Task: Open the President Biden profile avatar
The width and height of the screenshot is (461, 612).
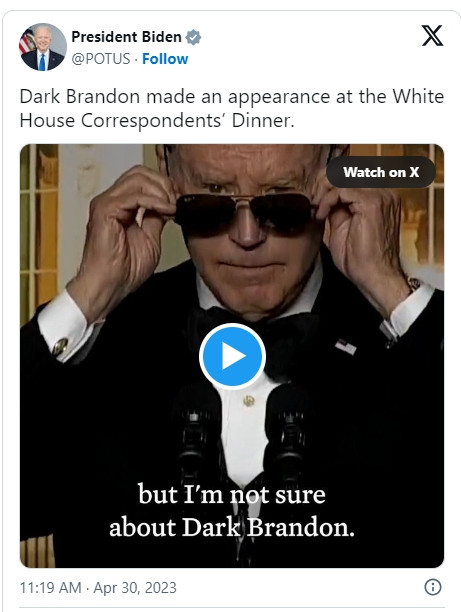Action: pyautogui.click(x=43, y=47)
